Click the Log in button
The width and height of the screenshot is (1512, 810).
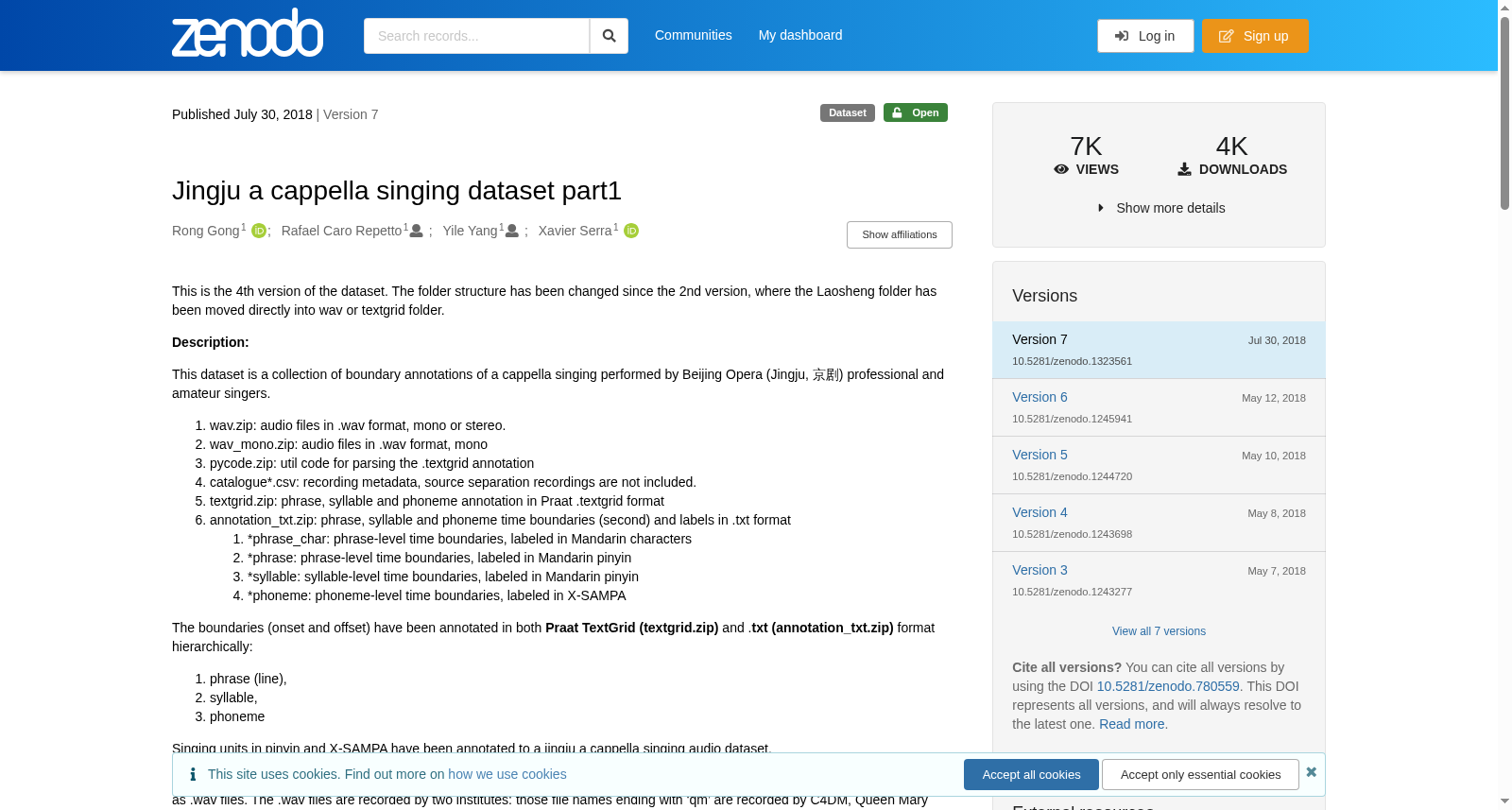pyautogui.click(x=1145, y=36)
